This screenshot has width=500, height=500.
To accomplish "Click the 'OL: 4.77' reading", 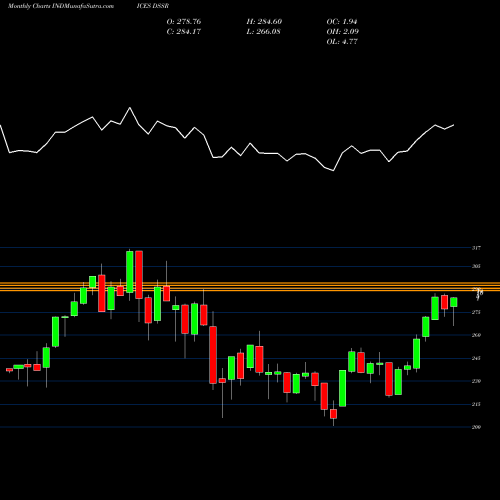I will coord(342,42).
